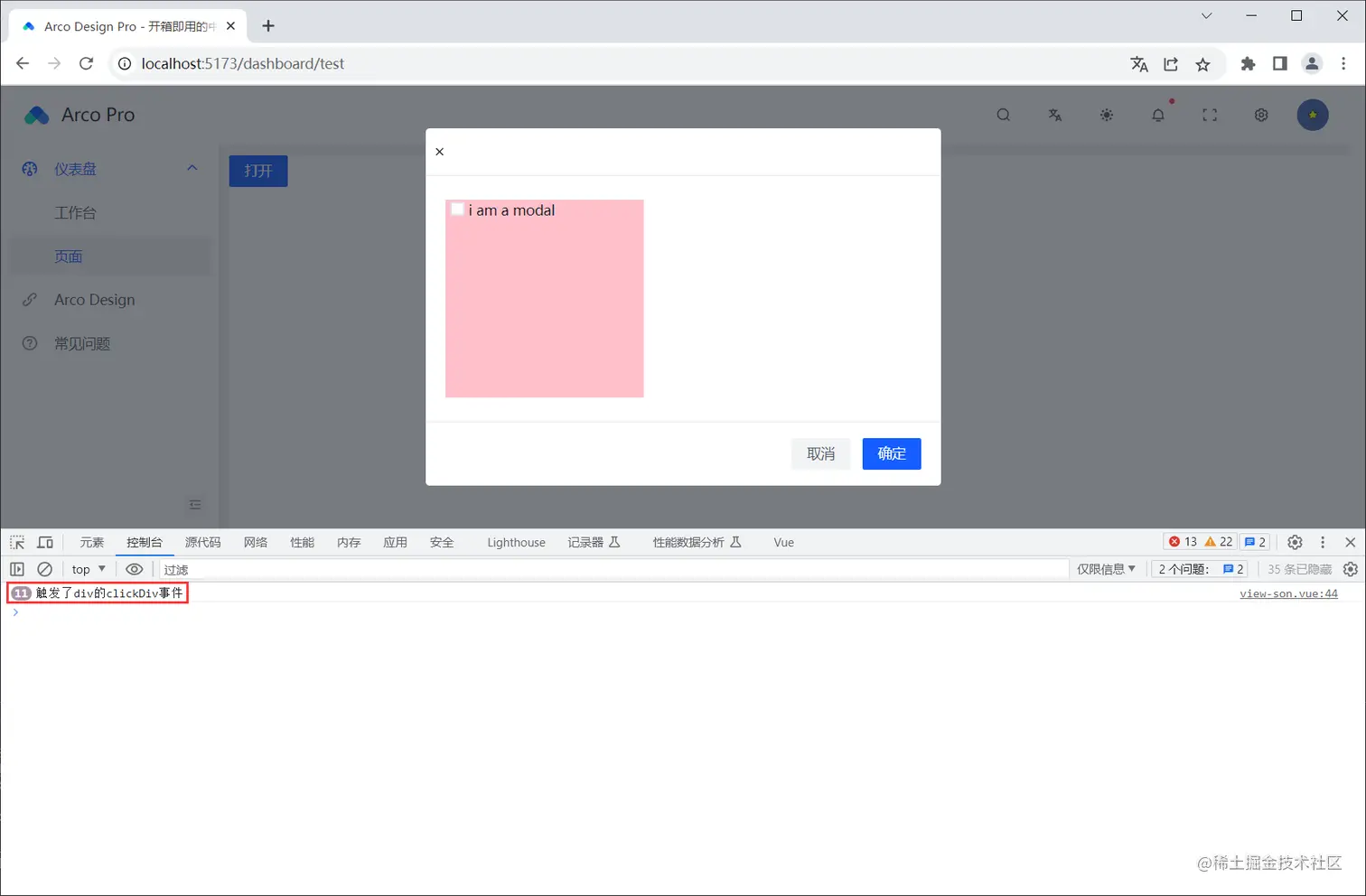Switch to the 应用 tab
This screenshot has height=896, width=1366.
[395, 542]
